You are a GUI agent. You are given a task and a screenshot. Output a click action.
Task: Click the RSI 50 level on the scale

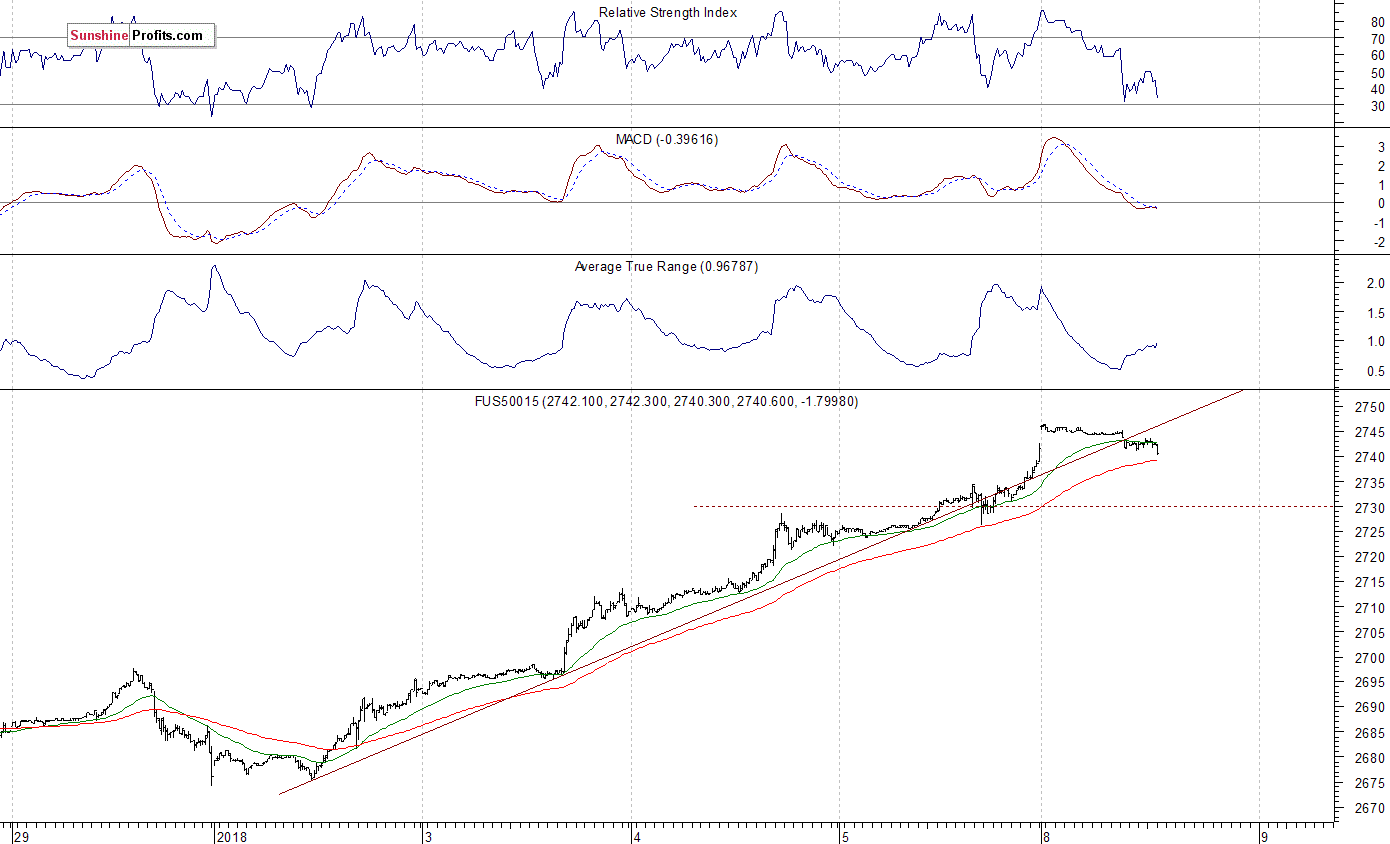(1377, 73)
